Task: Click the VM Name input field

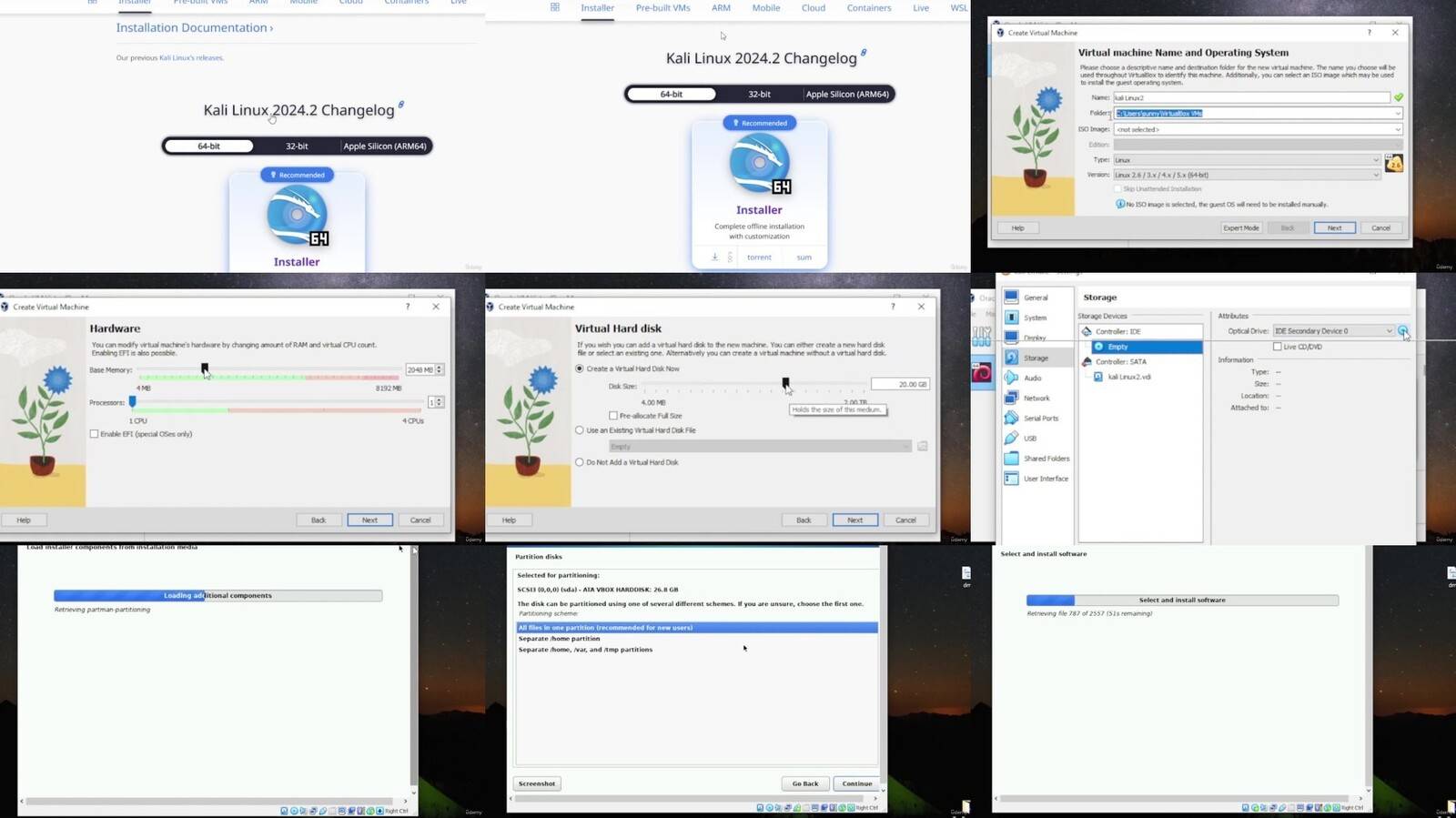Action: (1252, 97)
